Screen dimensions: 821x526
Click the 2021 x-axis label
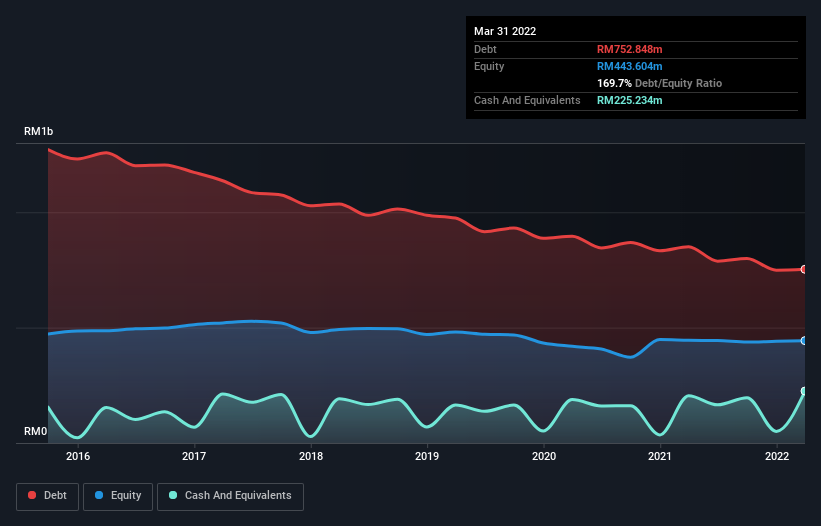tap(660, 456)
